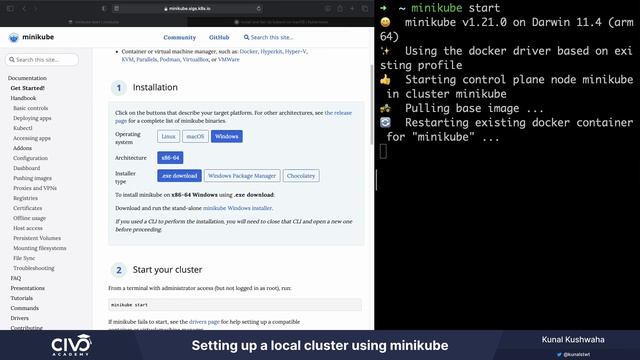640x360 pixels.
Task: Open Dashboard sidebar entry
Action: 27,168
